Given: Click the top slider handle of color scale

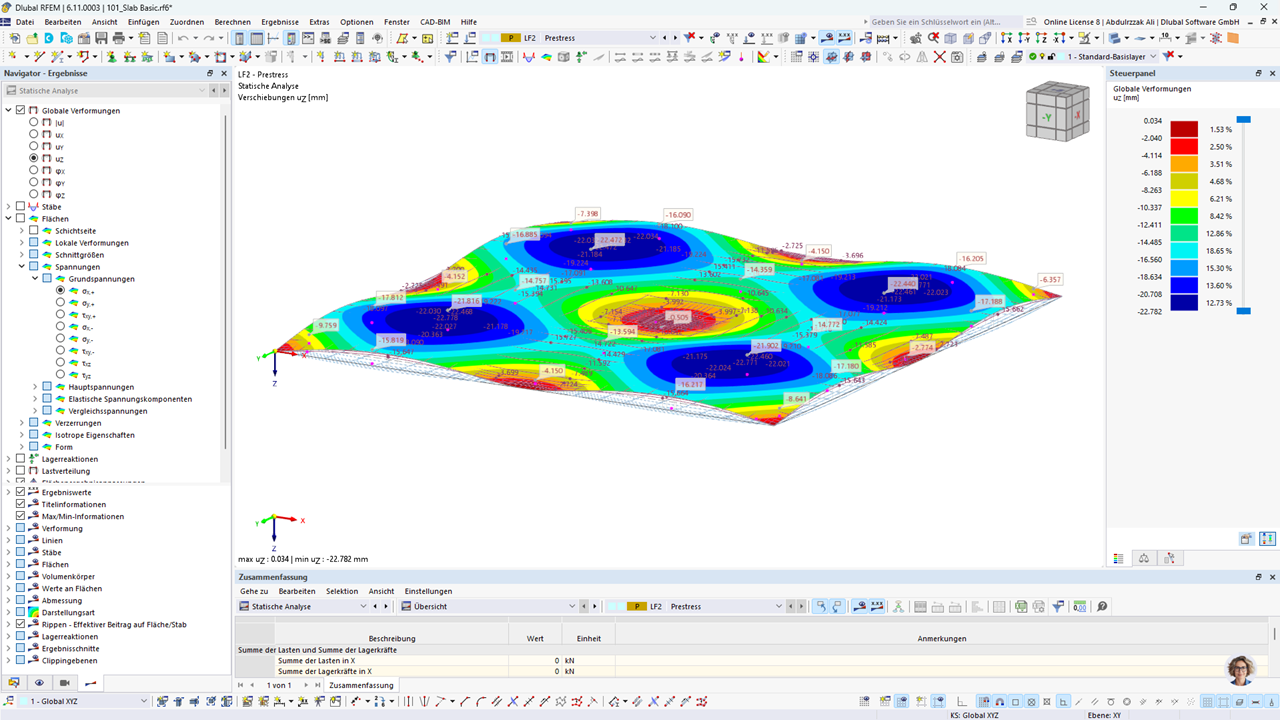Looking at the screenshot, I should (x=1243, y=119).
